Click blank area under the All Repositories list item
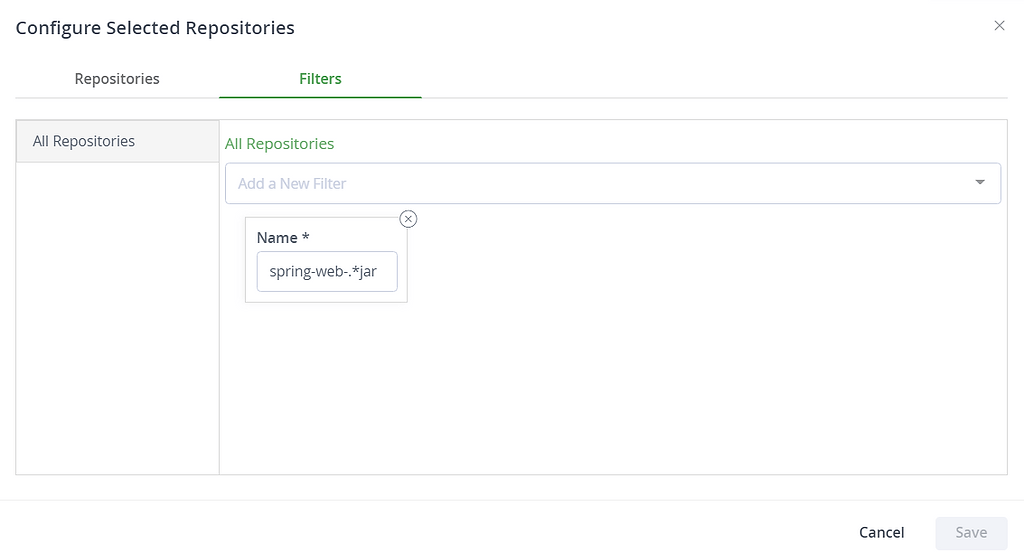Viewport: 1024px width, 552px height. click(117, 320)
